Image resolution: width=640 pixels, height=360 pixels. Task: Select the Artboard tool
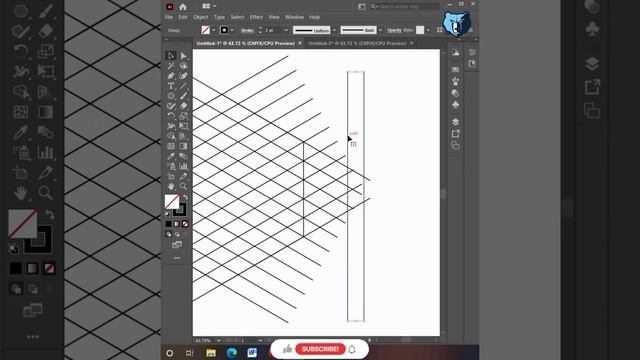pos(171,176)
